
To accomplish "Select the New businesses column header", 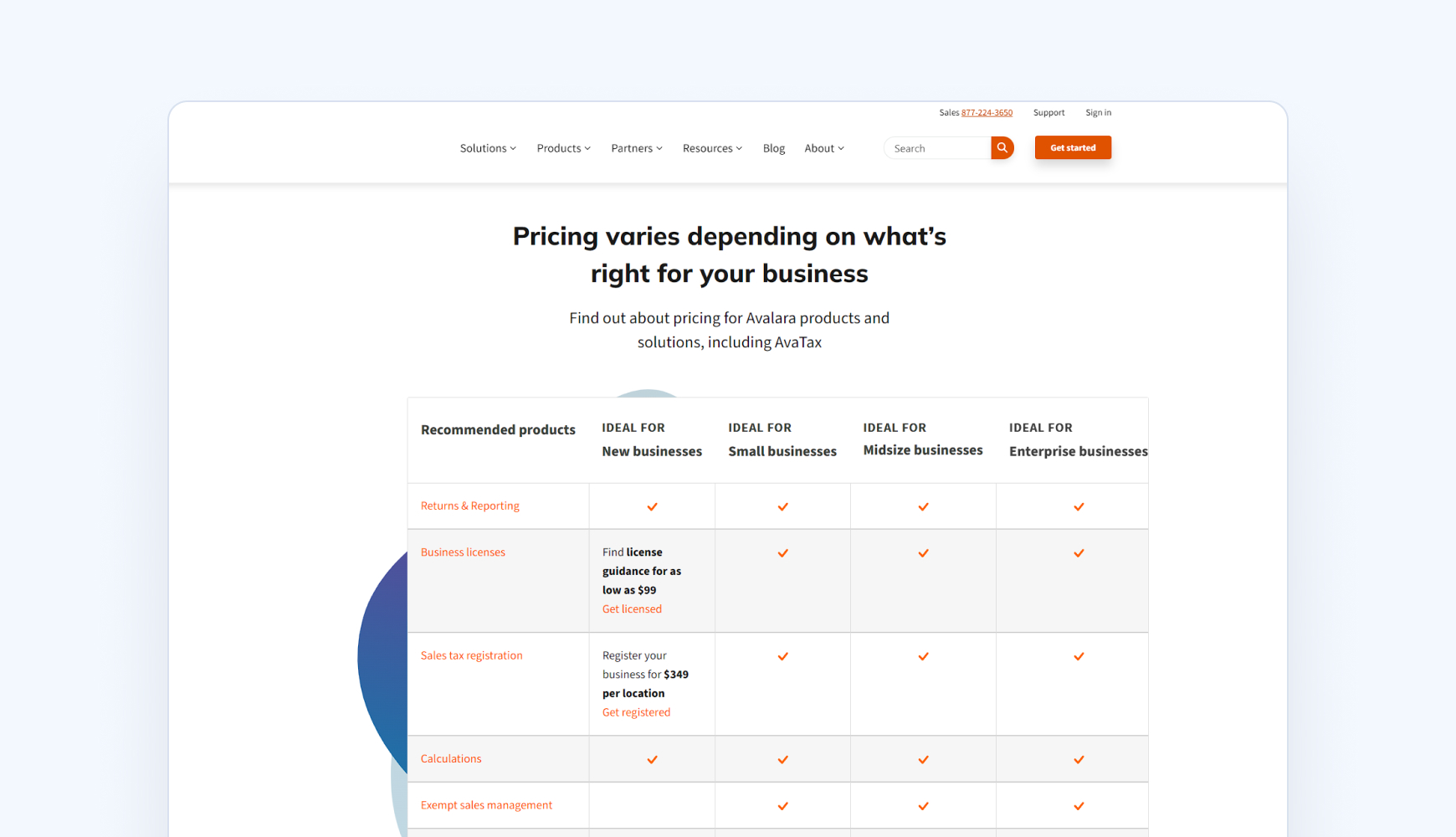I will point(652,439).
